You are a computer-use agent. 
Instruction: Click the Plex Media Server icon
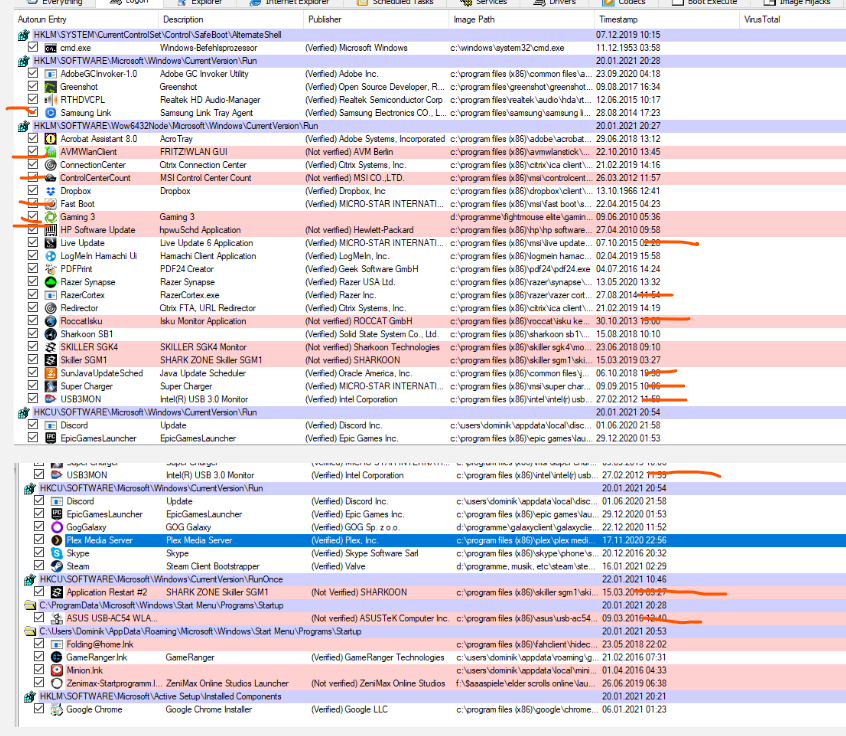[57, 540]
